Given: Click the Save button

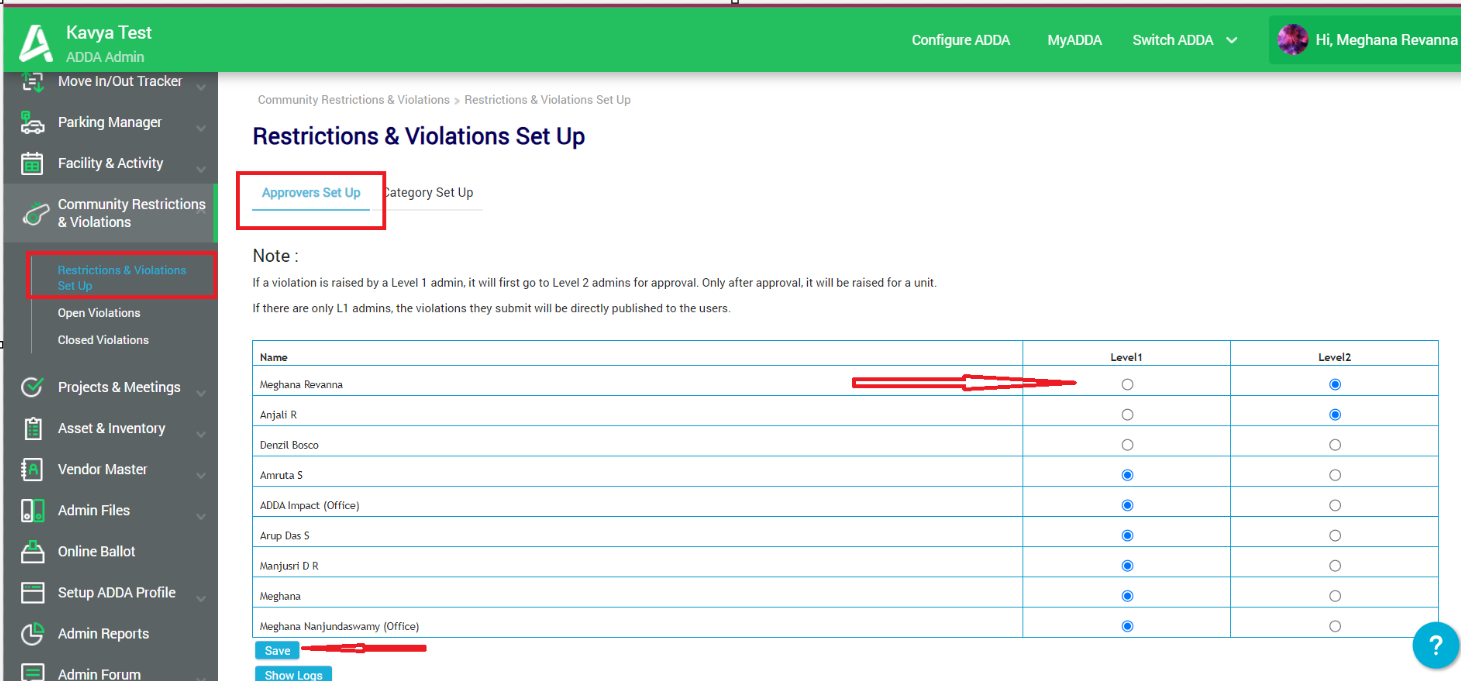Looking at the screenshot, I should tap(277, 650).
